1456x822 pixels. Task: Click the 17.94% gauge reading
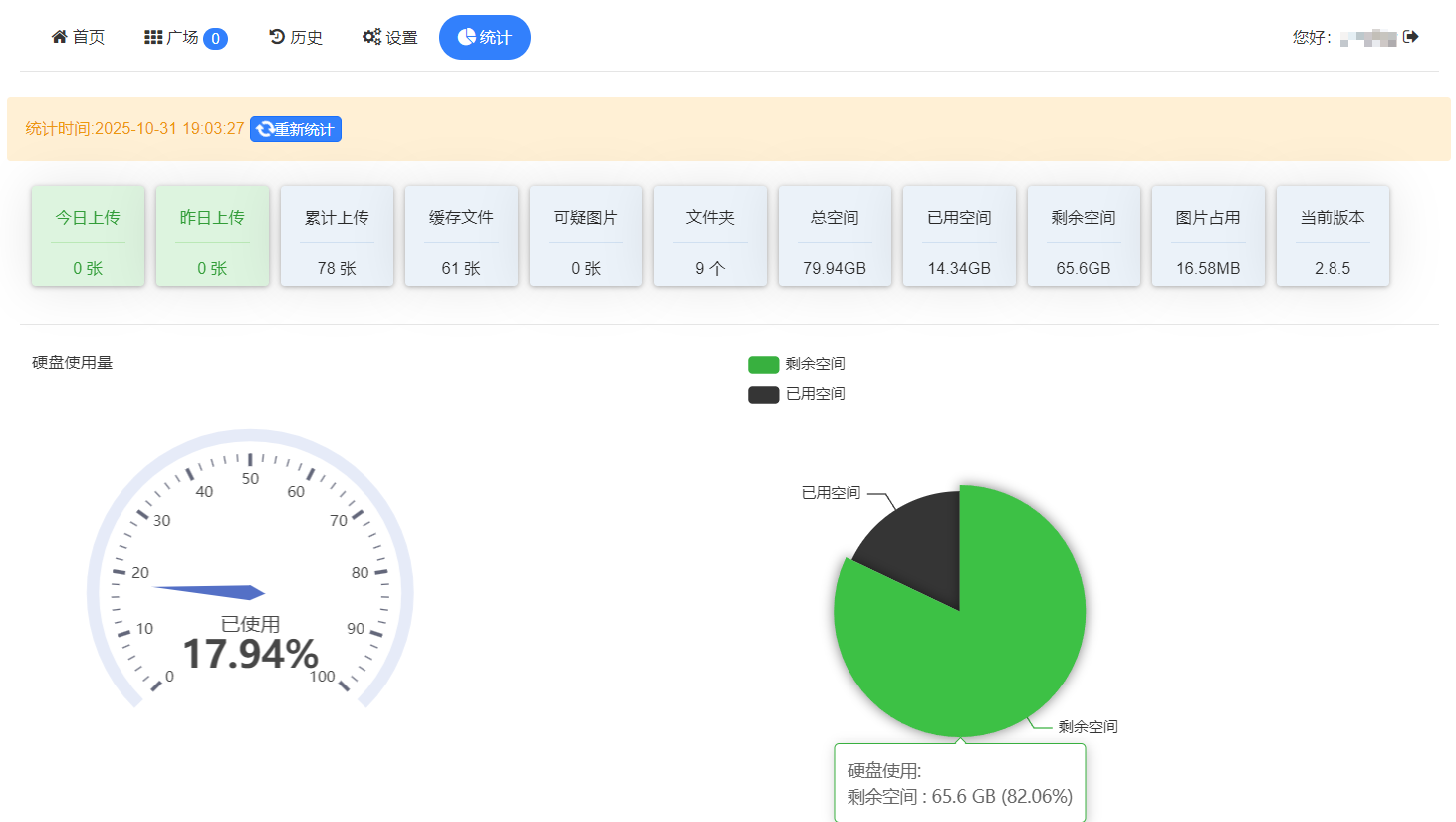tap(249, 655)
